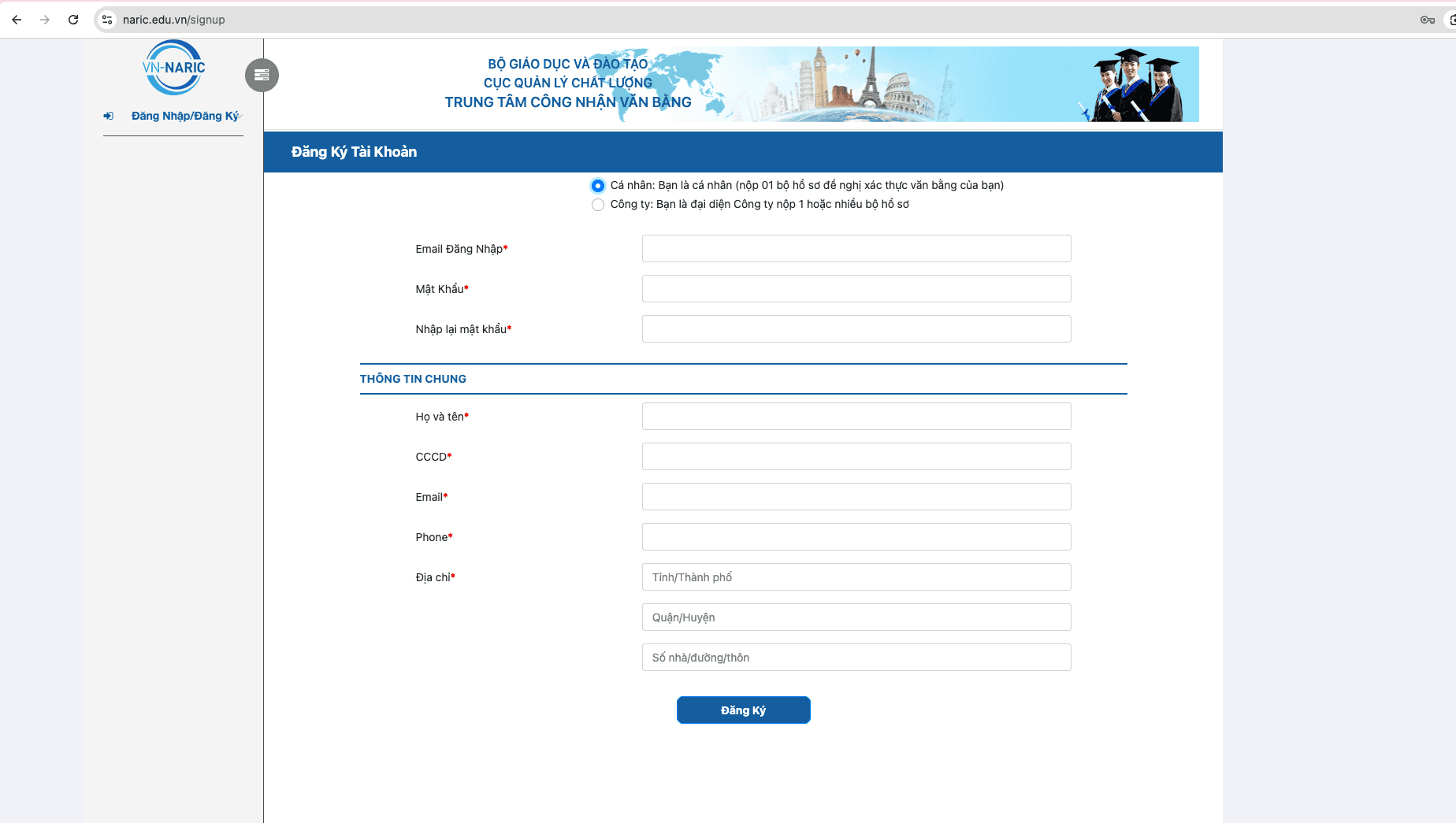Viewport: 1456px width, 823px height.
Task: Click the browser forward arrow
Action: tap(45, 20)
